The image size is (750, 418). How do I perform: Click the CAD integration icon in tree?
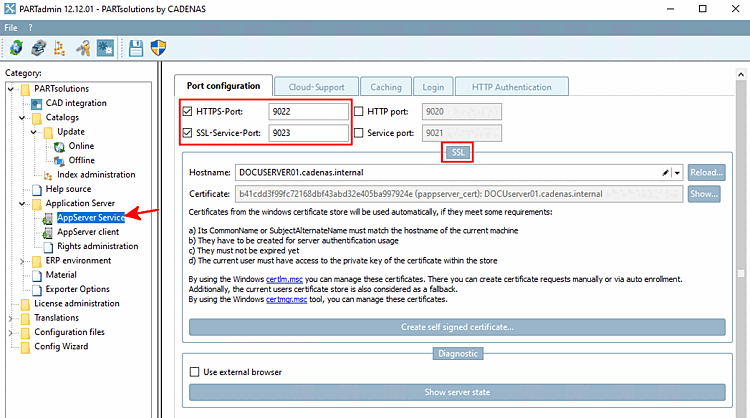click(37, 103)
